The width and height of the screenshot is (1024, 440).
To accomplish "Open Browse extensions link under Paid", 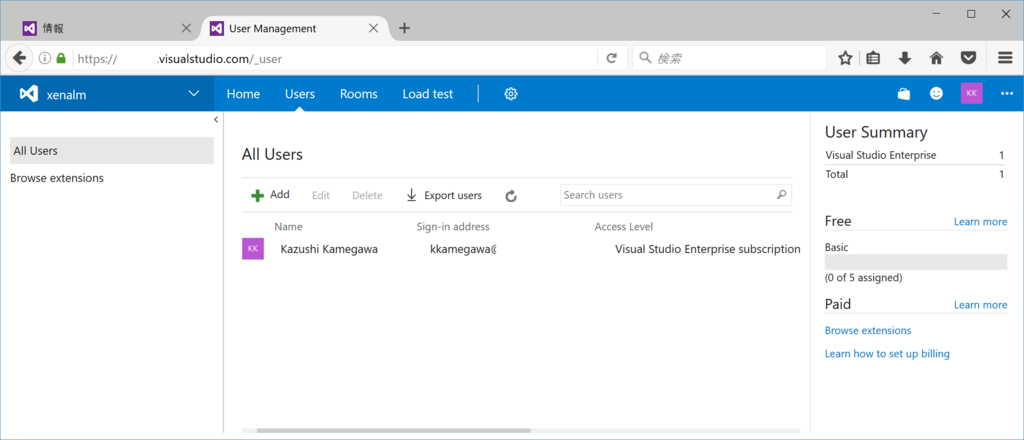I will tap(868, 330).
